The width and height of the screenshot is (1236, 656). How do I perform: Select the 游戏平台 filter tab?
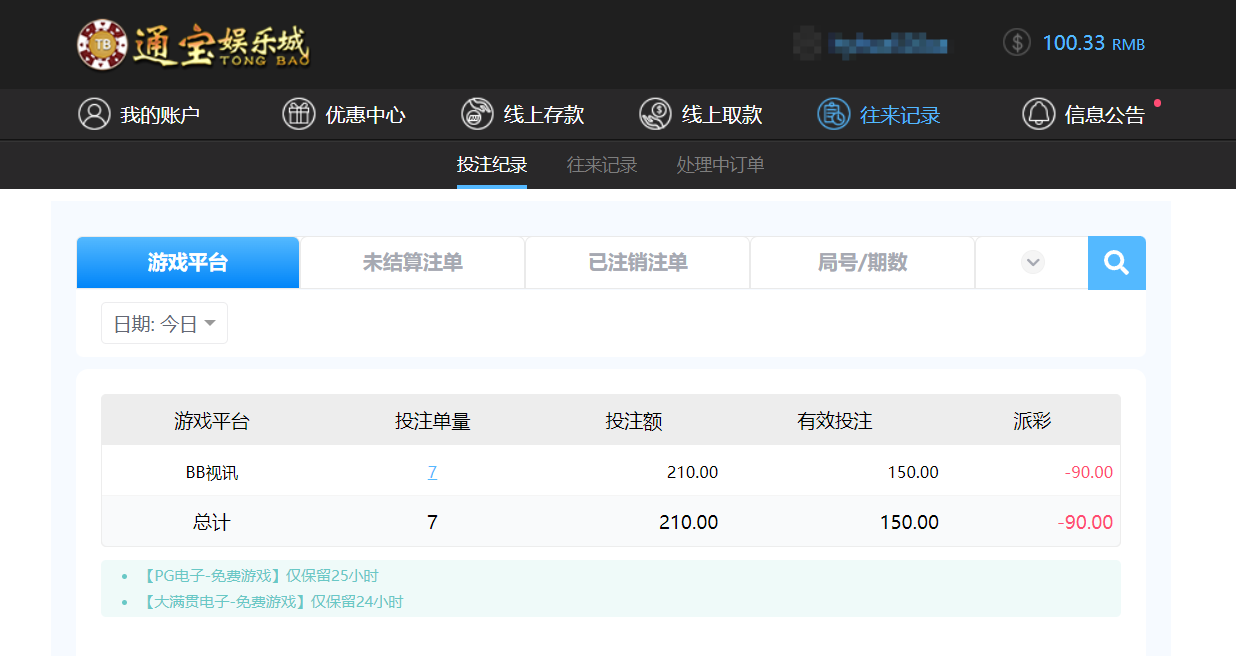(187, 262)
